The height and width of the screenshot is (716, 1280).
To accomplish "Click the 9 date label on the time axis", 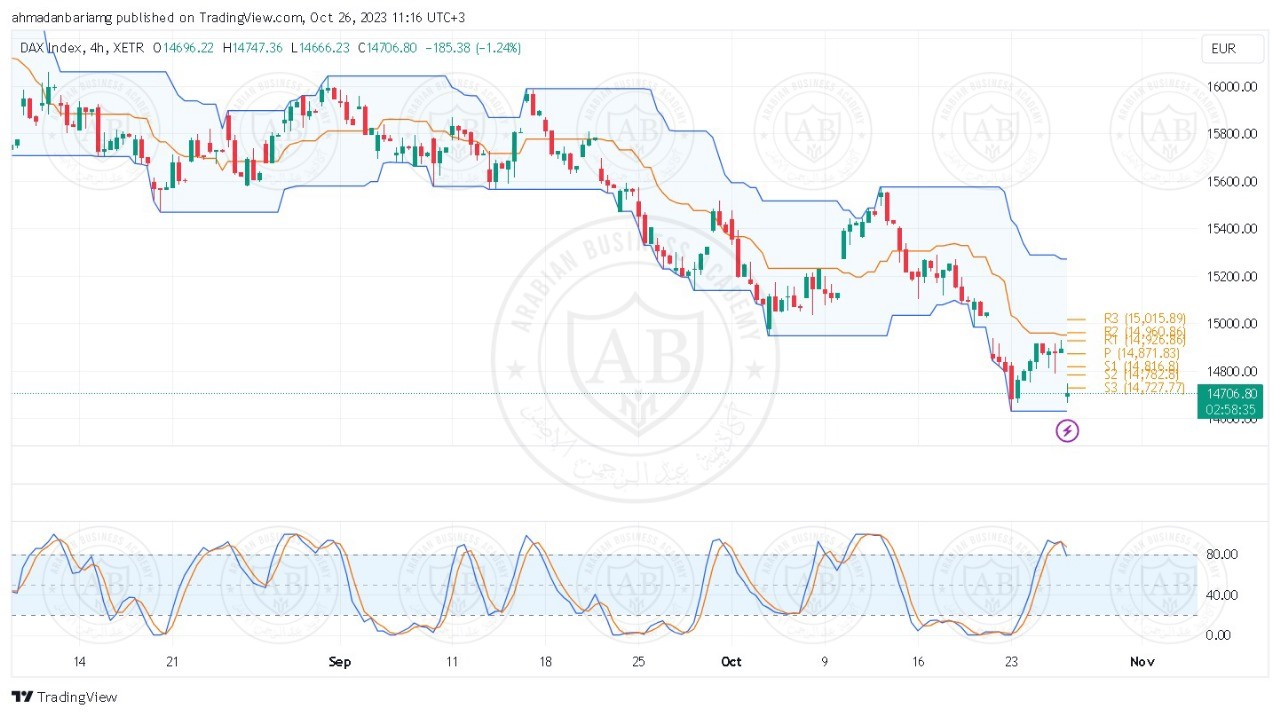I will 825,662.
